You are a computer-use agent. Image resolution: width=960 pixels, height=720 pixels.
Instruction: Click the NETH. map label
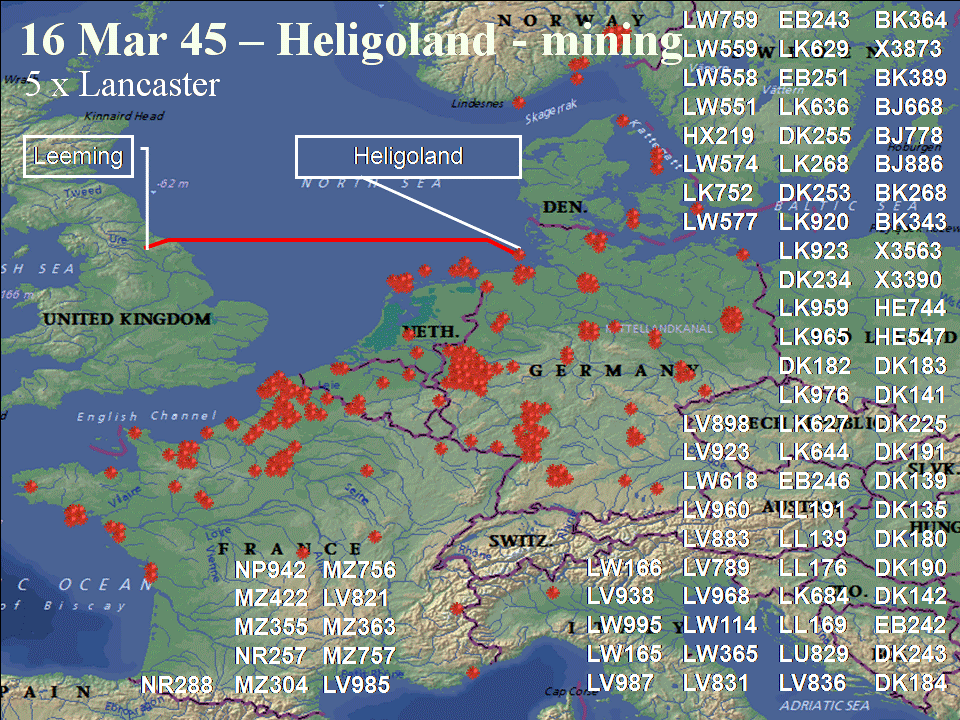pos(430,332)
